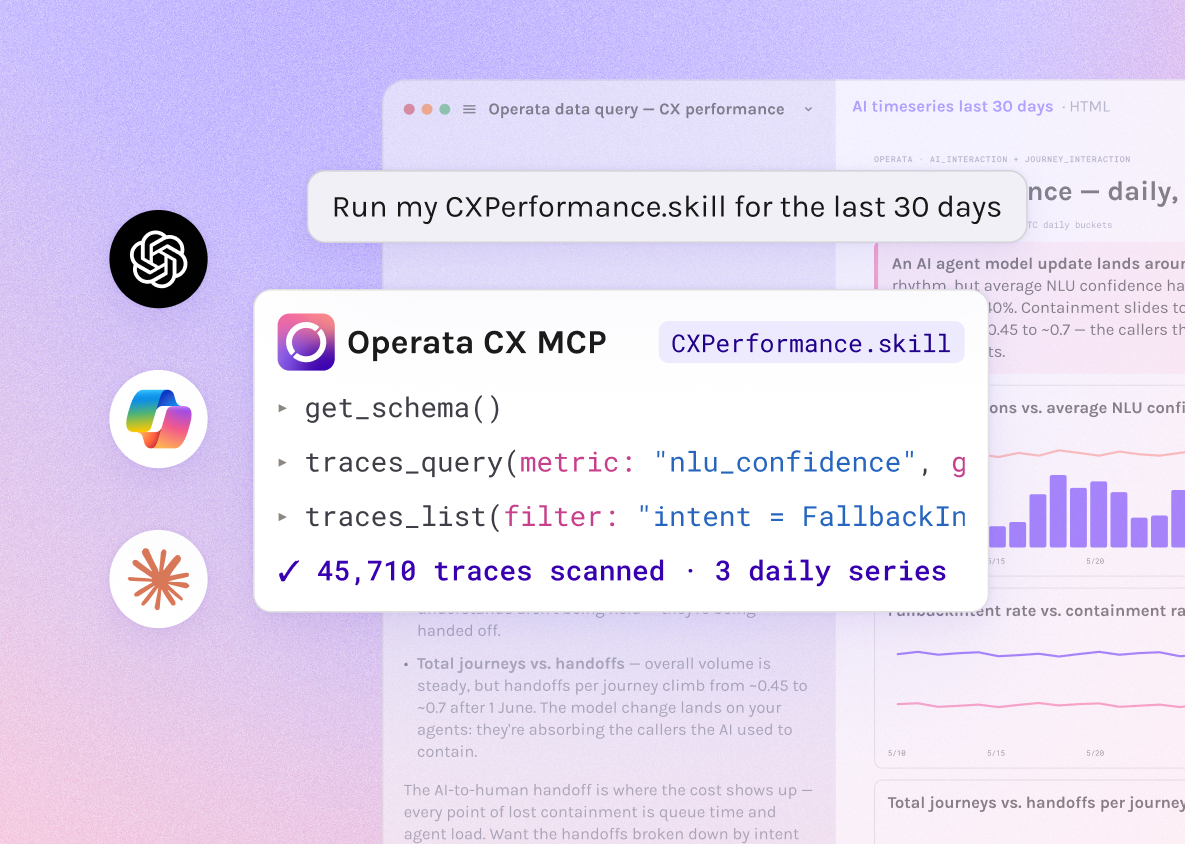The width and height of the screenshot is (1185, 844).
Task: Click the Total journeys vs. handoffs bullet heading
Action: (x=521, y=663)
